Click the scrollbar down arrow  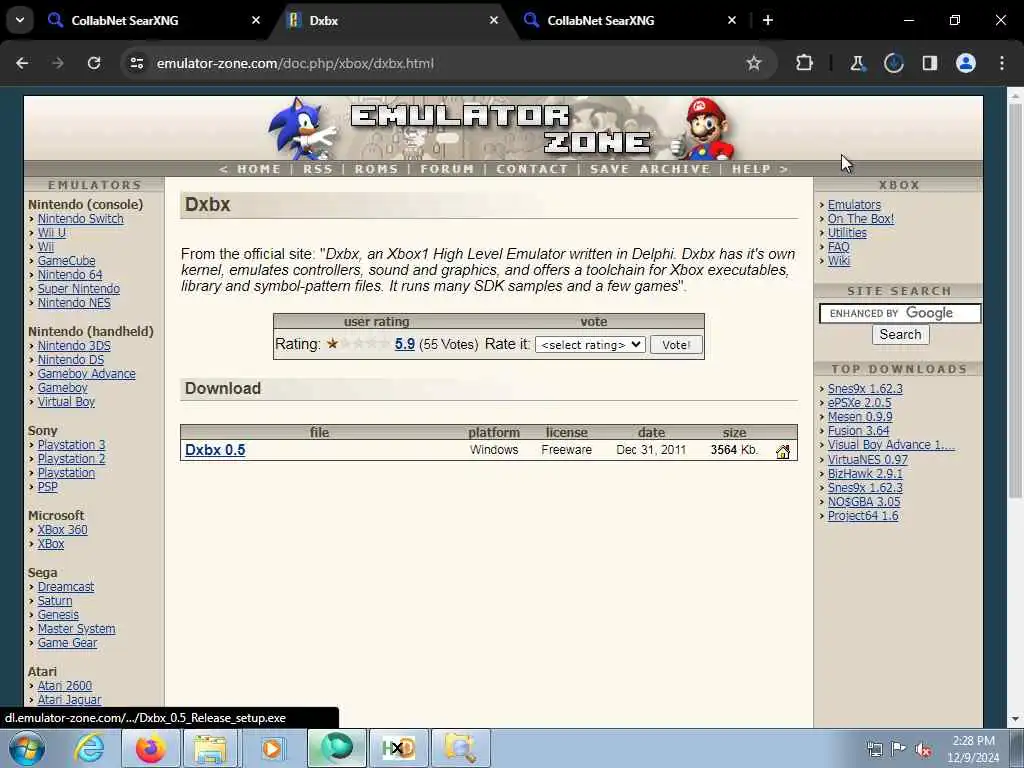(1015, 719)
